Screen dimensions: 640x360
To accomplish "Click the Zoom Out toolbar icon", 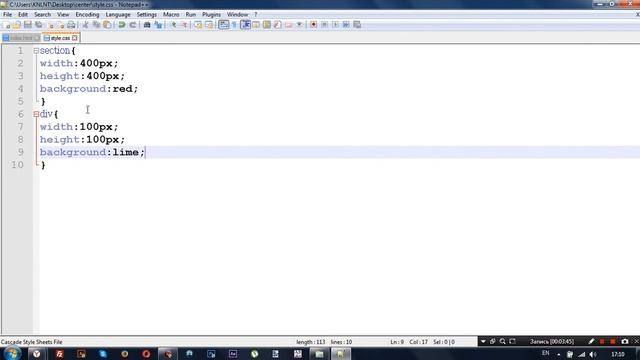I will click(x=184, y=25).
